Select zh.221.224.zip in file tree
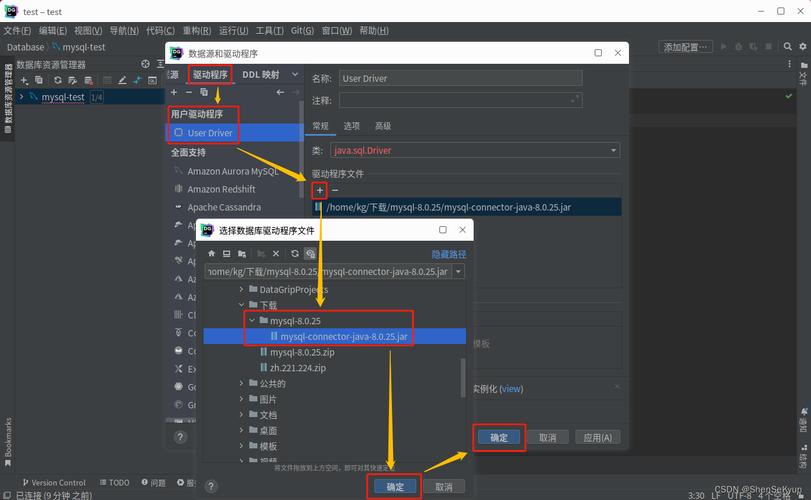 tap(298, 368)
